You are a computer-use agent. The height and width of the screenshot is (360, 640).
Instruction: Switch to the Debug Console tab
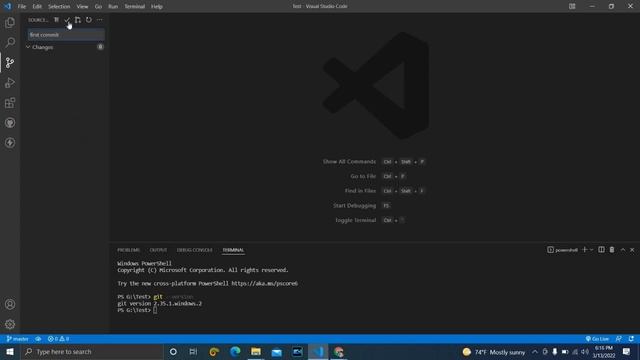(x=194, y=250)
